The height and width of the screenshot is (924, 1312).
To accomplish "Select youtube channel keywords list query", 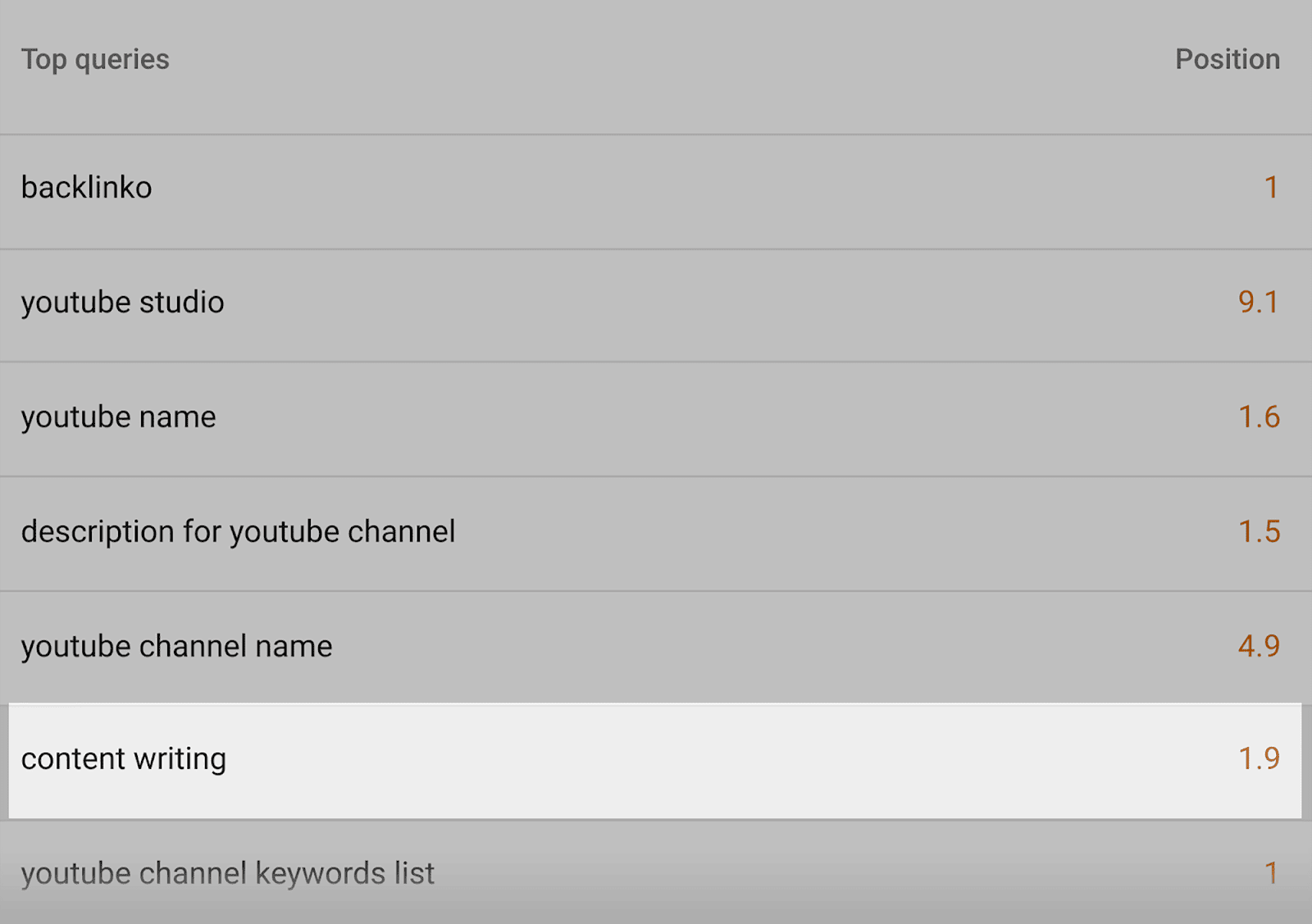I will pos(227,874).
